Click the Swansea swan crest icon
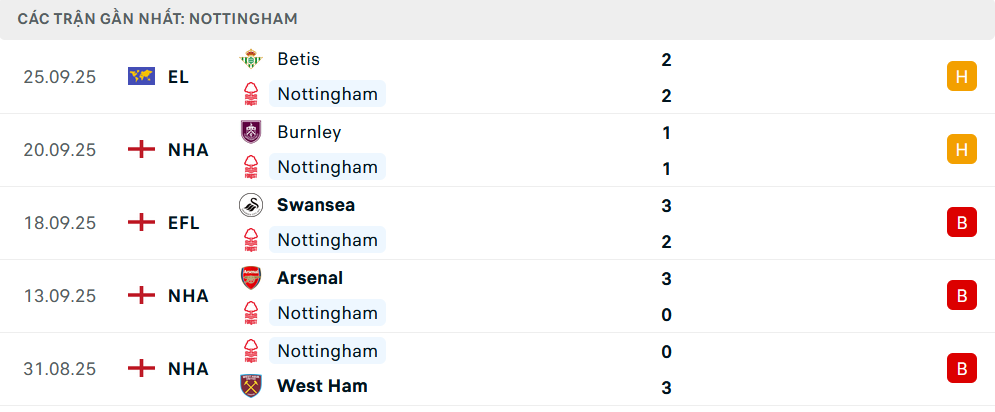Screen dimensions: 995x412 (250, 205)
